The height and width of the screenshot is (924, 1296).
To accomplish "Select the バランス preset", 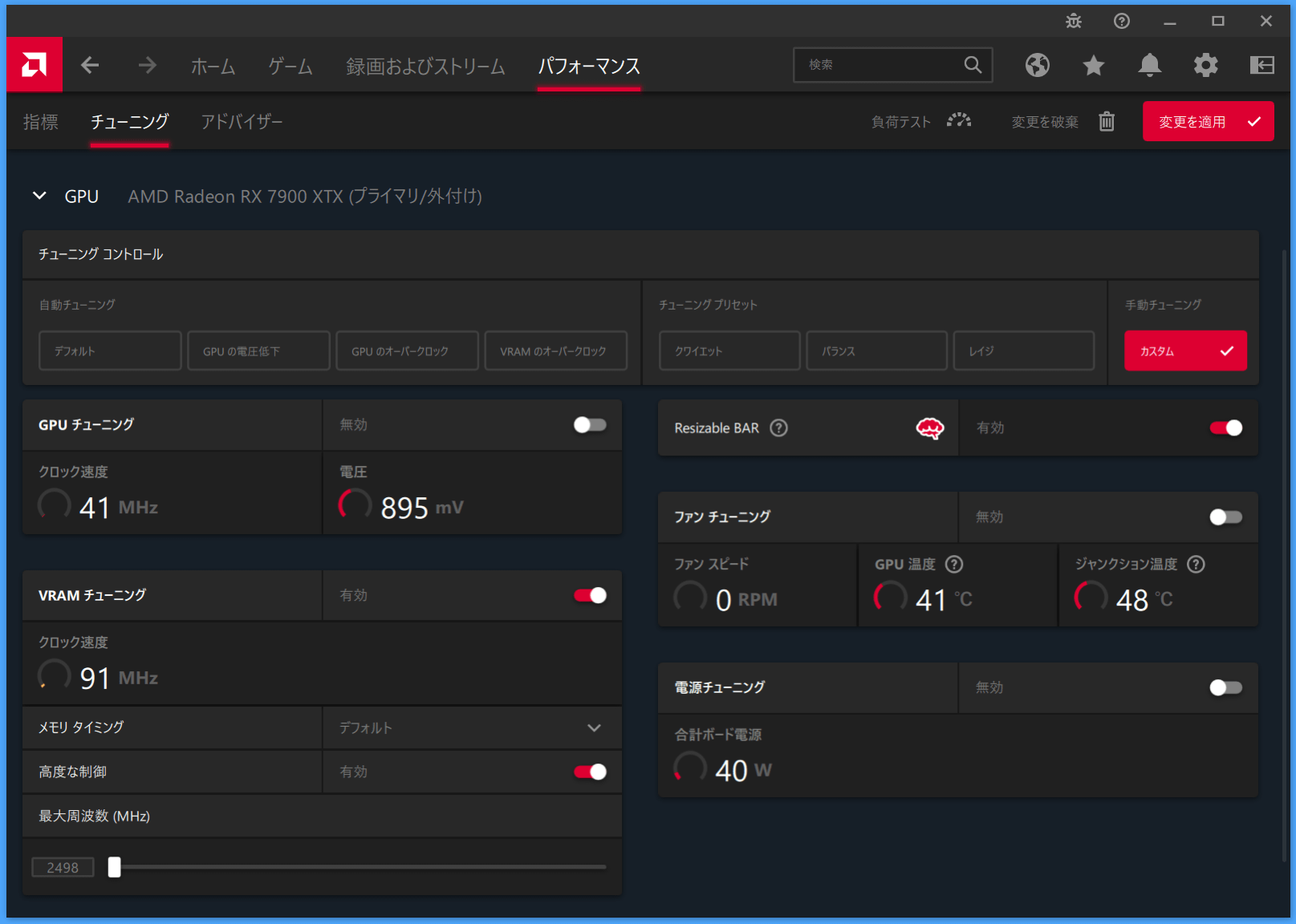I will point(876,351).
